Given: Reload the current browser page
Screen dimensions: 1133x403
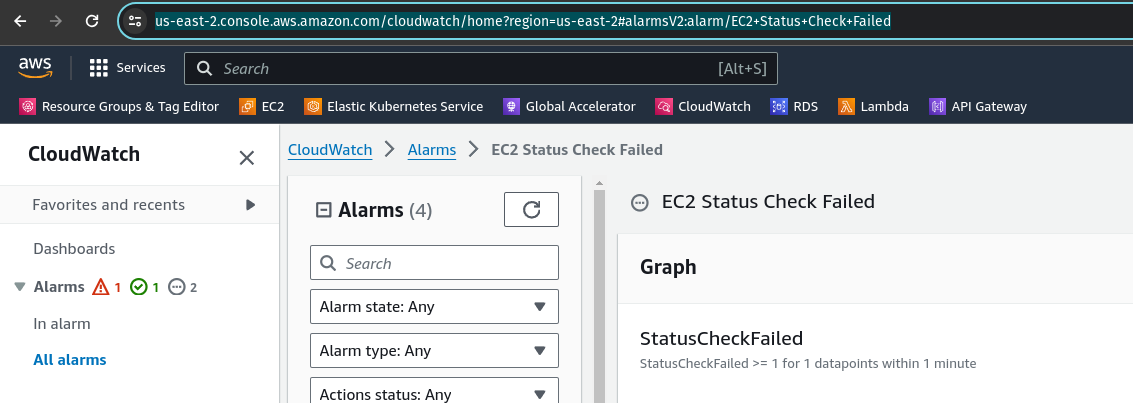Looking at the screenshot, I should pyautogui.click(x=92, y=21).
